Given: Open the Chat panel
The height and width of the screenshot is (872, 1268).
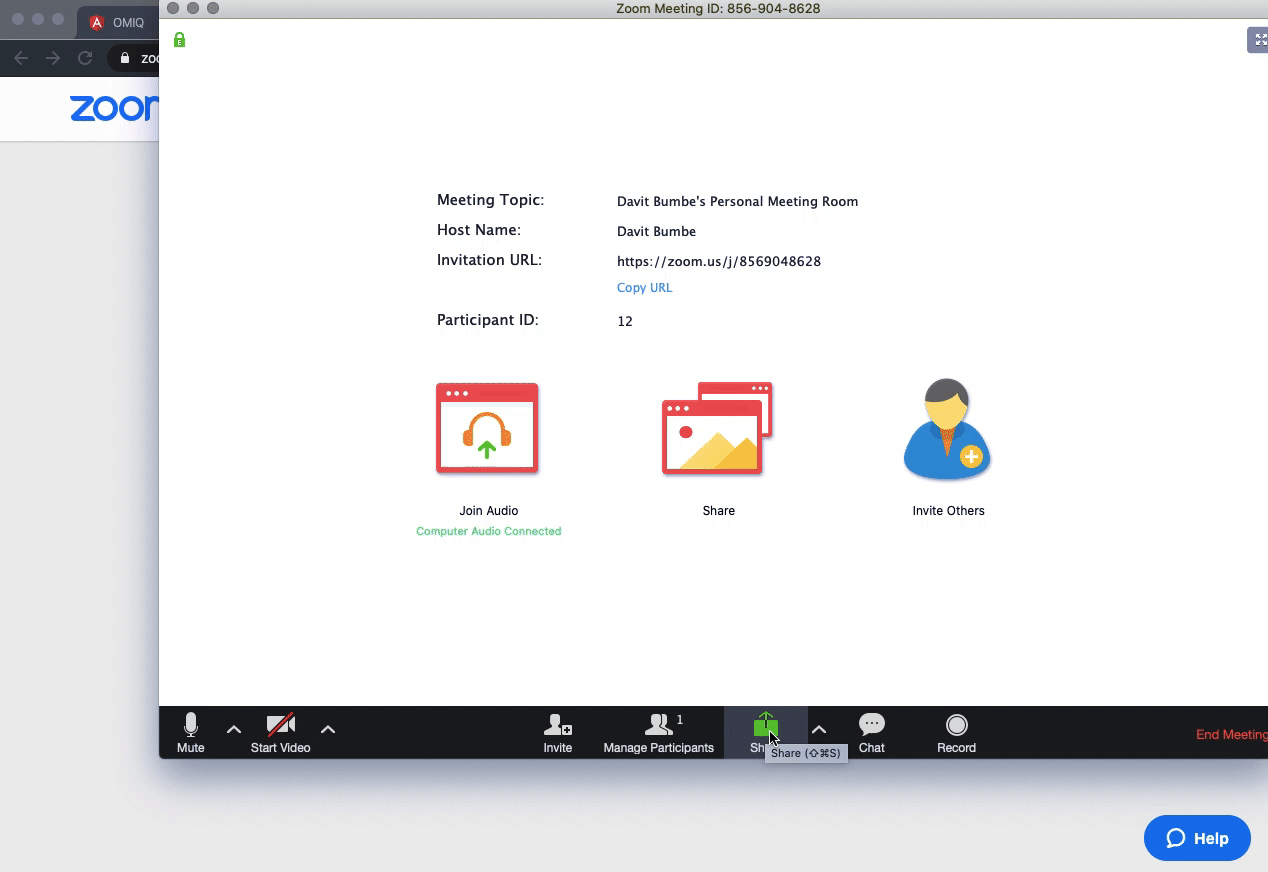Looking at the screenshot, I should [872, 733].
